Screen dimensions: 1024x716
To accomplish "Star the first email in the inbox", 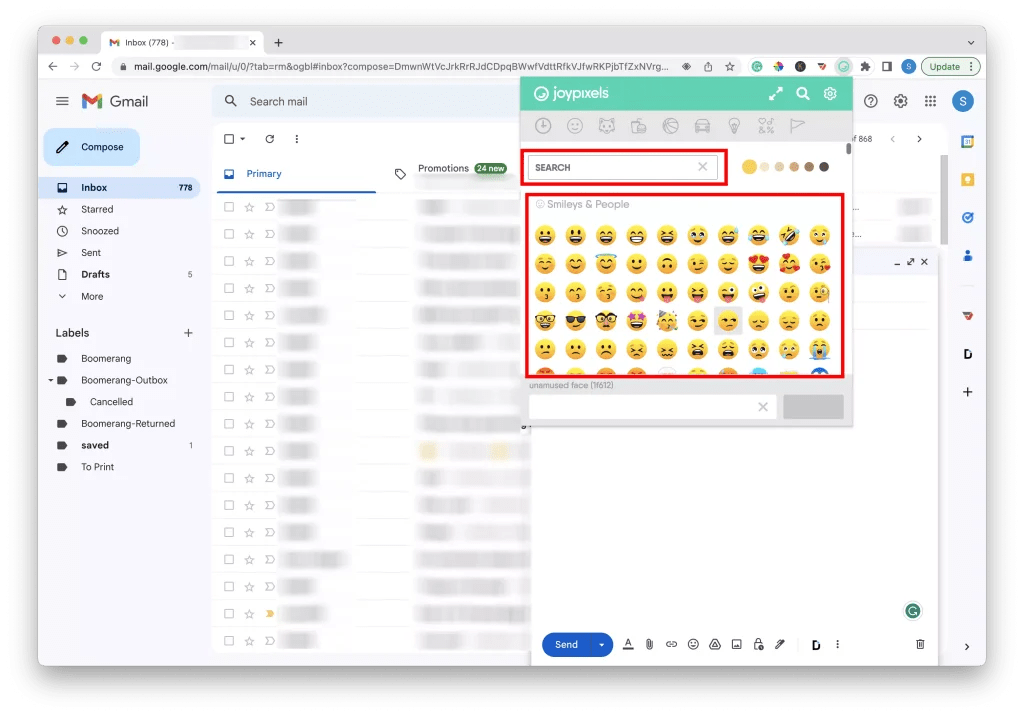I will (x=250, y=207).
